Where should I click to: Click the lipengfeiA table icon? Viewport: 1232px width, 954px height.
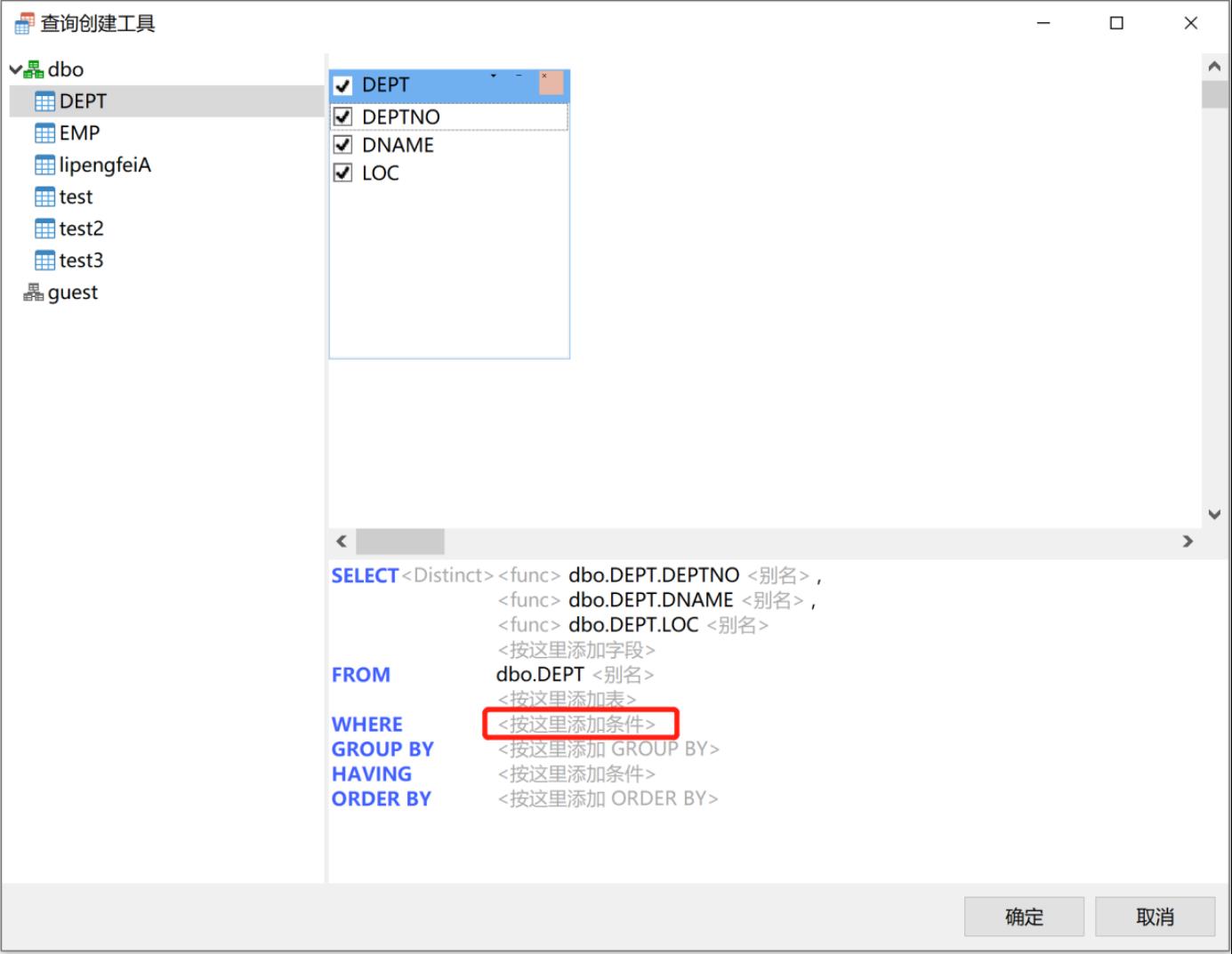44,164
